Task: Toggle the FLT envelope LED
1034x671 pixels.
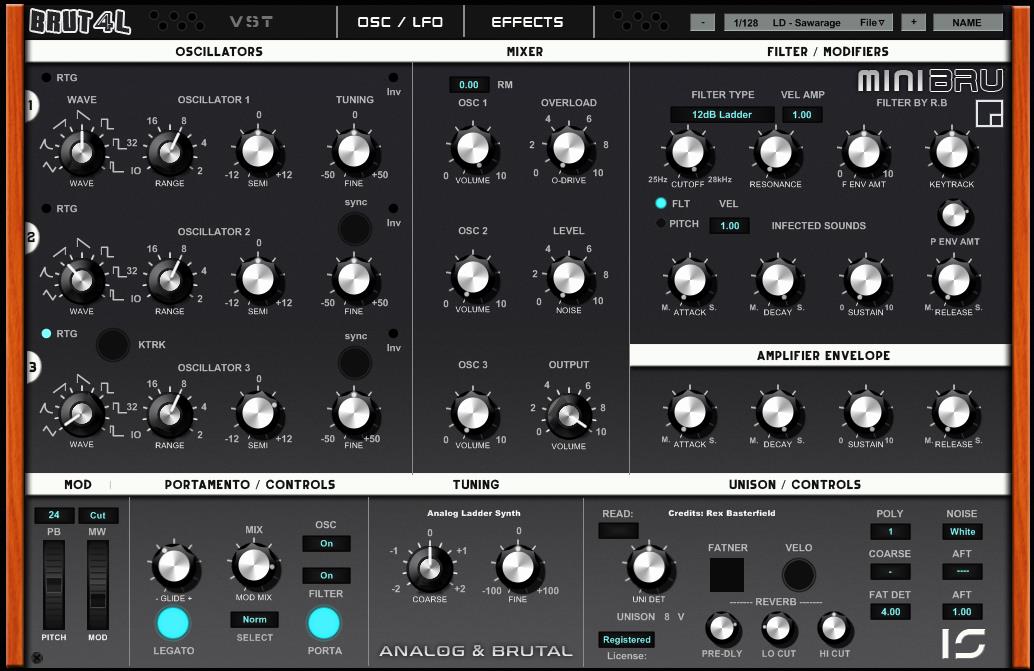Action: click(661, 203)
